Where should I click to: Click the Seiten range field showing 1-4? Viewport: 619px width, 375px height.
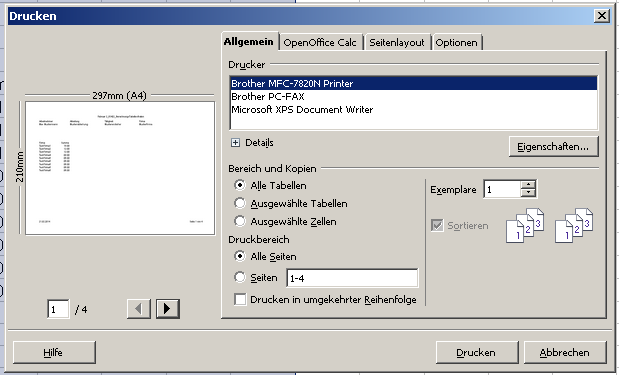[x=352, y=278]
